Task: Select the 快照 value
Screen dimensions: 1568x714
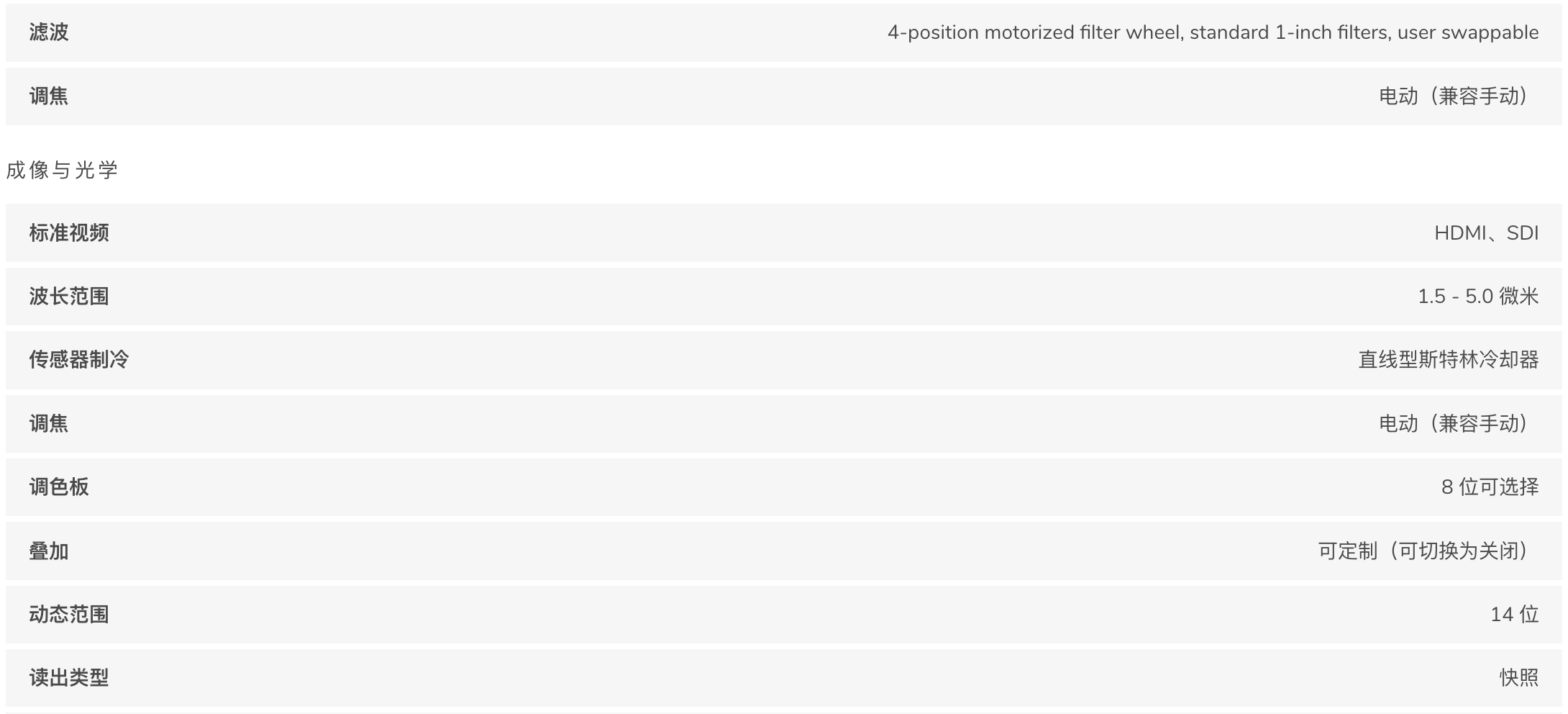Action: pos(1519,677)
